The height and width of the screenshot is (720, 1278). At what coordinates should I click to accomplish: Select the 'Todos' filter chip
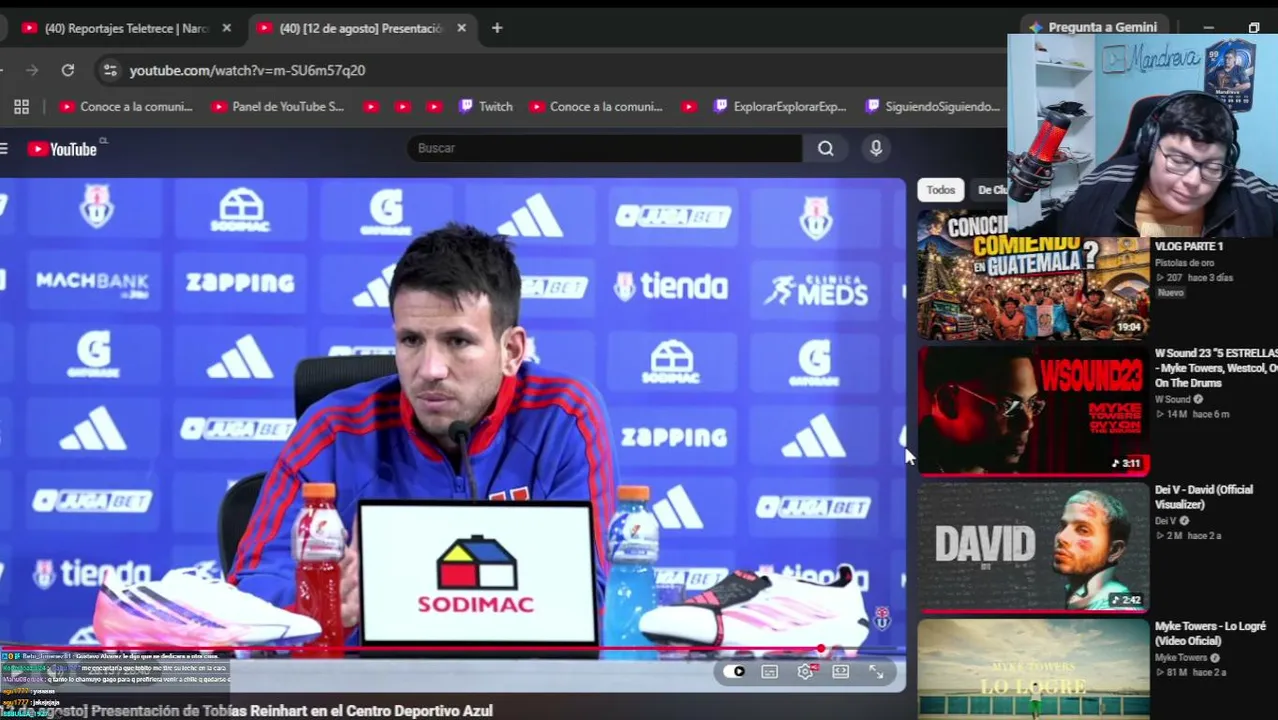click(x=940, y=190)
